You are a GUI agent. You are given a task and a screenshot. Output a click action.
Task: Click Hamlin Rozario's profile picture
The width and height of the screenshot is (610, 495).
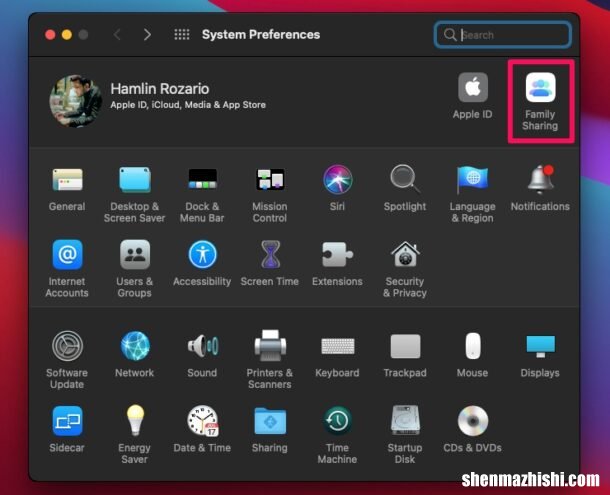(x=76, y=101)
